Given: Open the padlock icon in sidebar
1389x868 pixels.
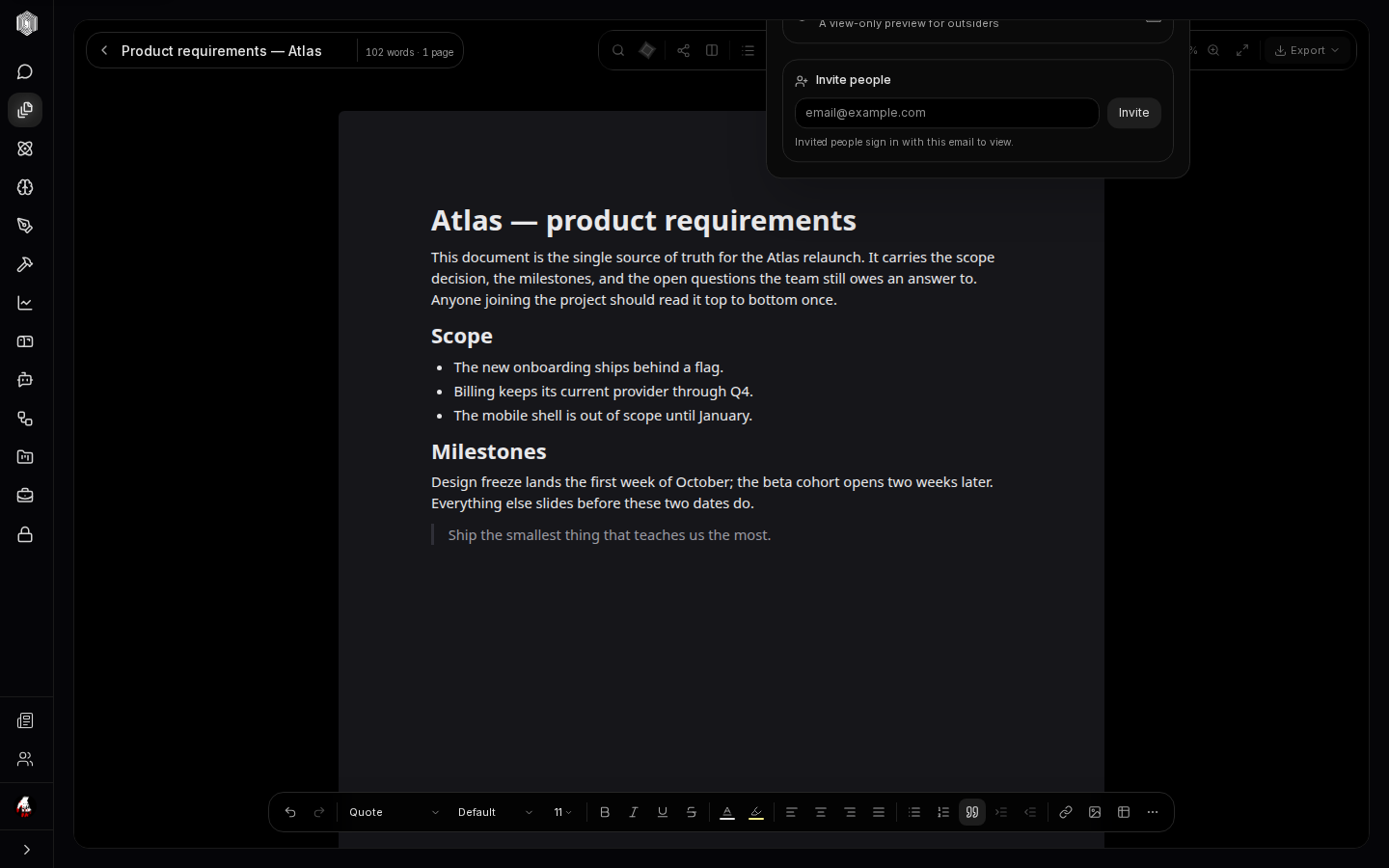Looking at the screenshot, I should tap(25, 534).
